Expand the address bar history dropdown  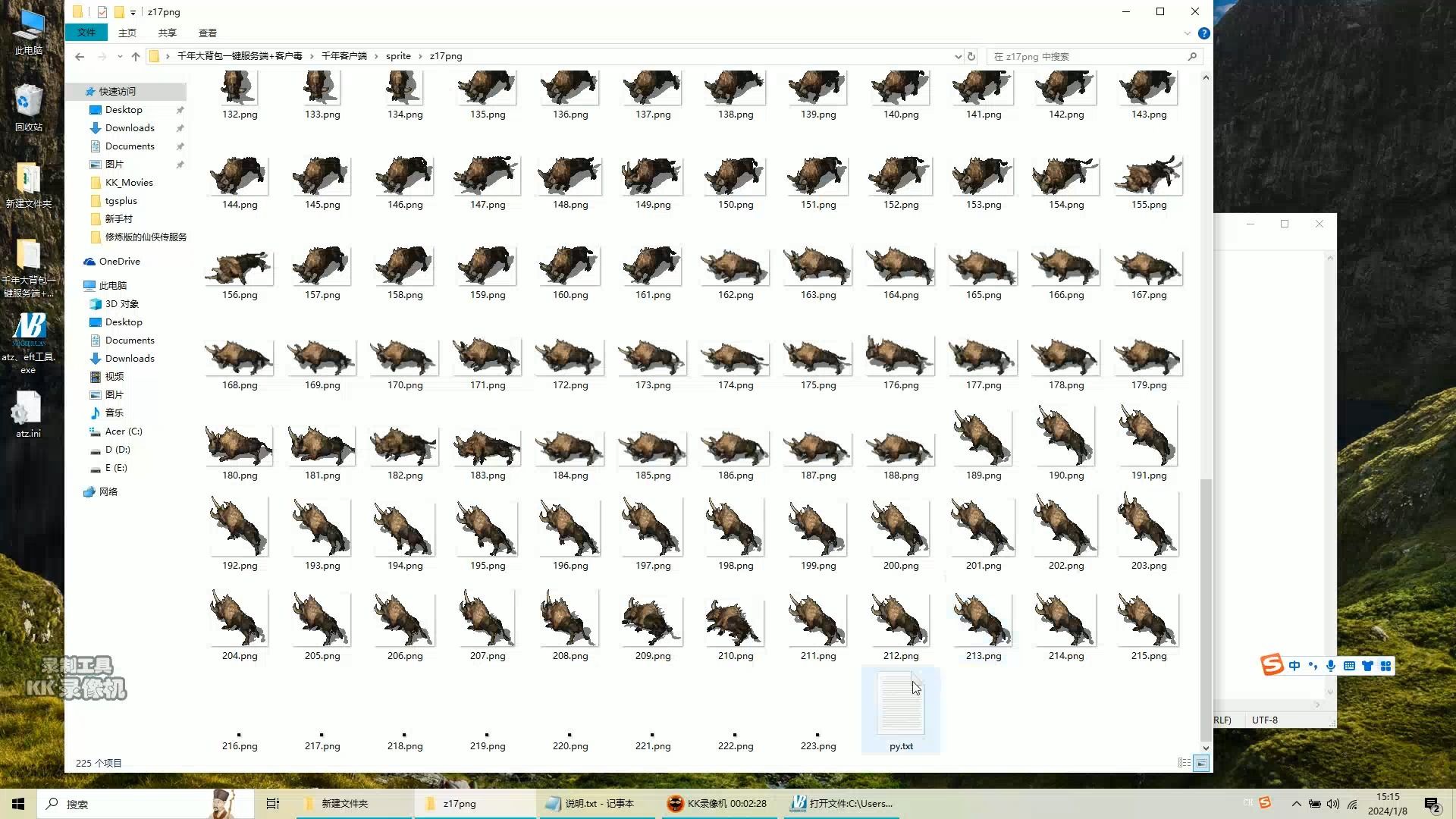tap(958, 56)
